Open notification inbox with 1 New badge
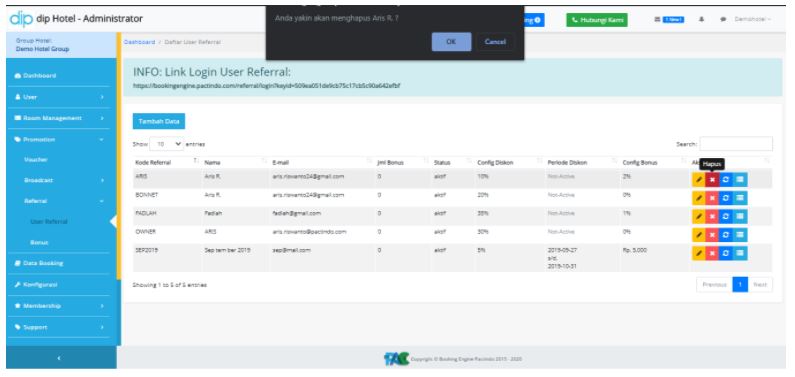Viewport: 795px width, 377px height. point(669,20)
